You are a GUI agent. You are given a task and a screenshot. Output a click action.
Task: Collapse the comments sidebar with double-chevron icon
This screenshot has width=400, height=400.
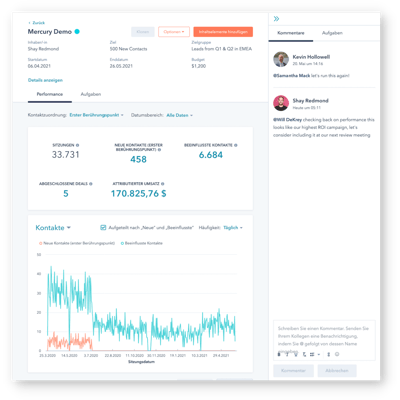pyautogui.click(x=276, y=19)
